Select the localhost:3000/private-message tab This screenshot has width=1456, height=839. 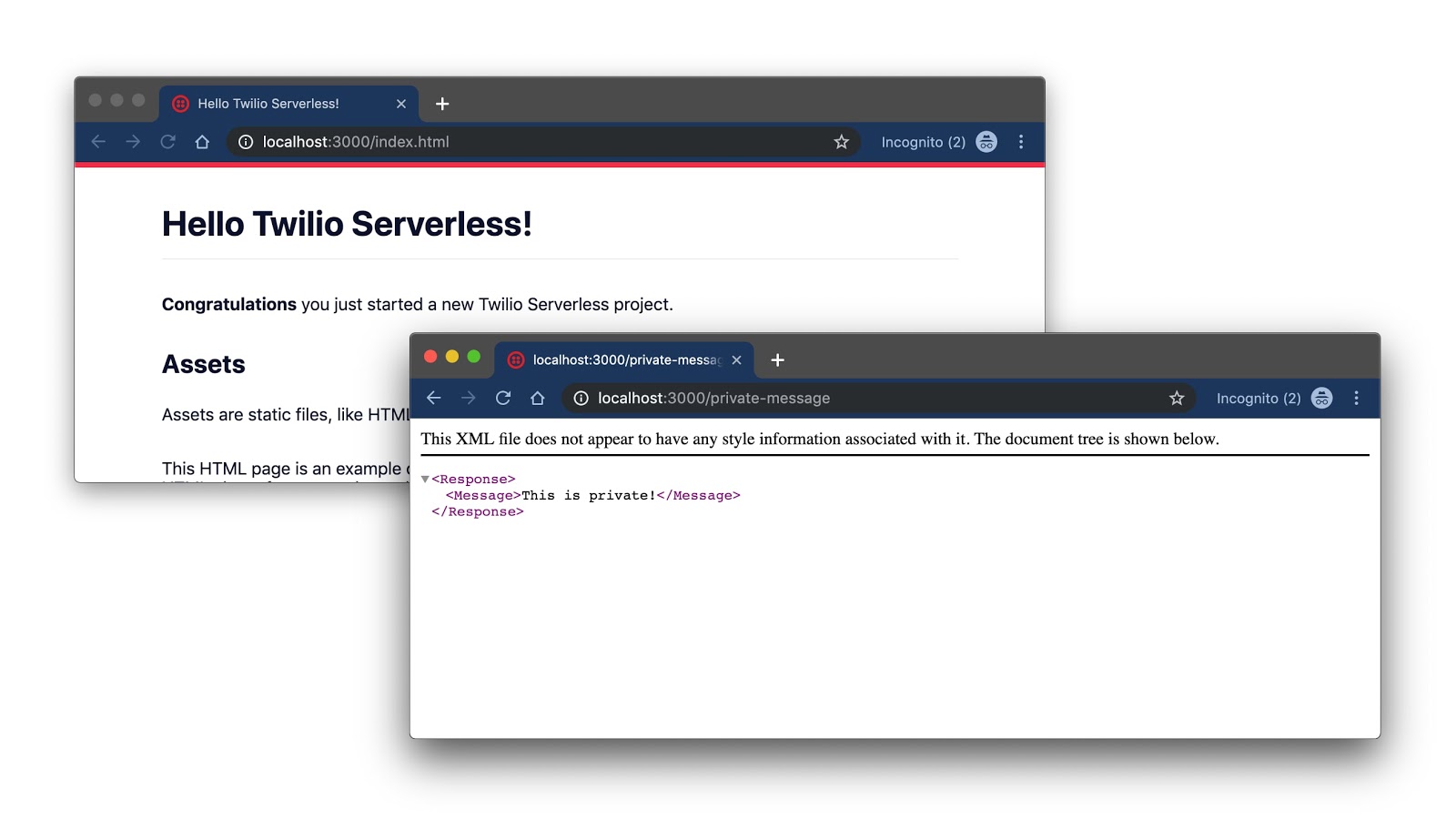point(624,360)
